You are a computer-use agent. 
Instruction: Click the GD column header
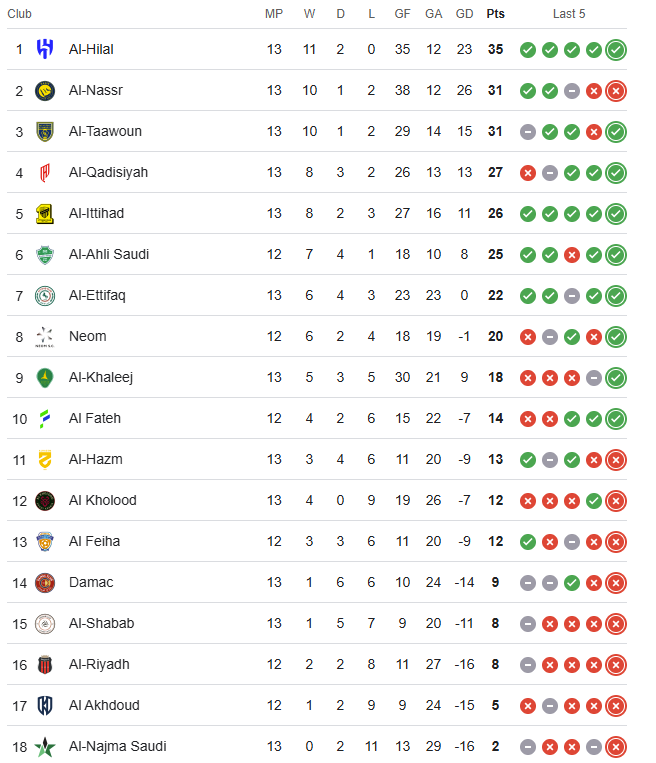click(x=464, y=13)
